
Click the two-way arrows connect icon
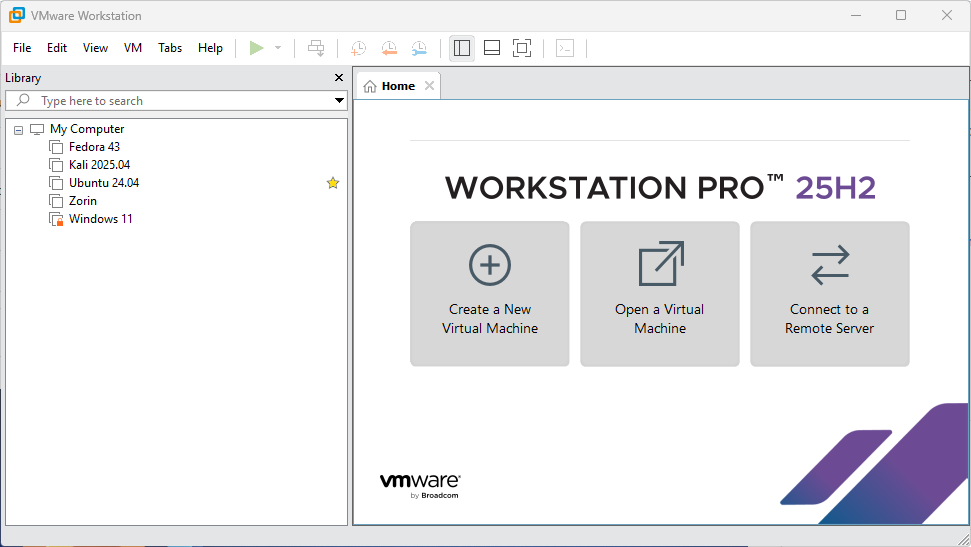pyautogui.click(x=830, y=265)
